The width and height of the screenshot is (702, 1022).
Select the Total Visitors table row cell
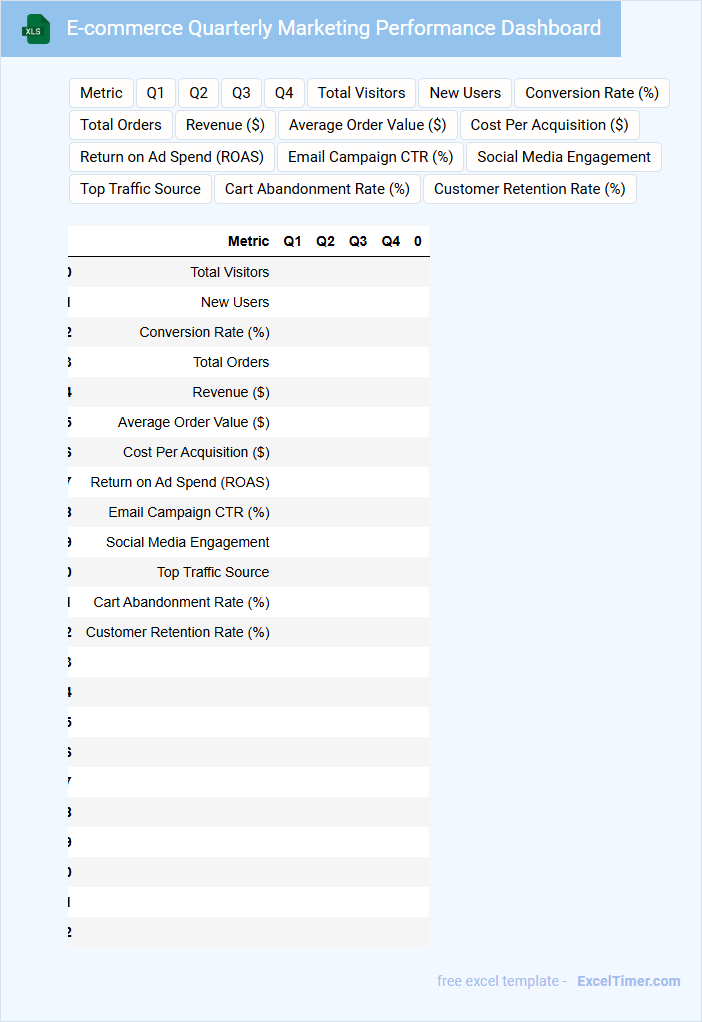[229, 272]
